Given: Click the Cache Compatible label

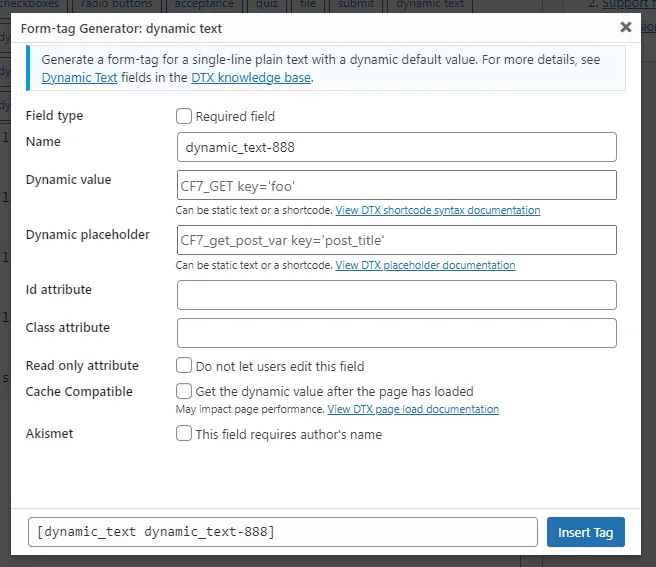Looking at the screenshot, I should (79, 392).
